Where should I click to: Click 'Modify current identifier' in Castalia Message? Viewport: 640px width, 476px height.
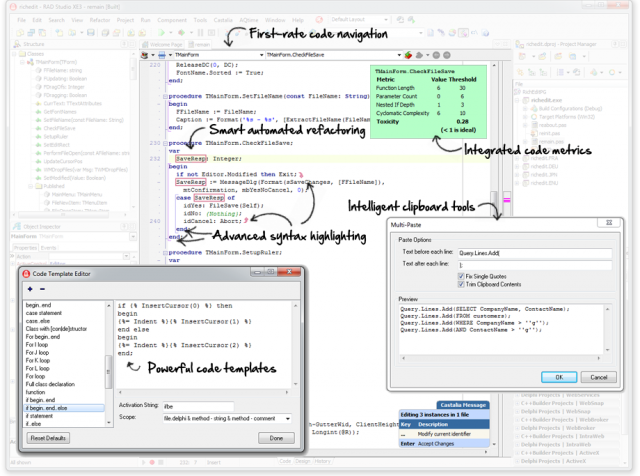(444, 434)
